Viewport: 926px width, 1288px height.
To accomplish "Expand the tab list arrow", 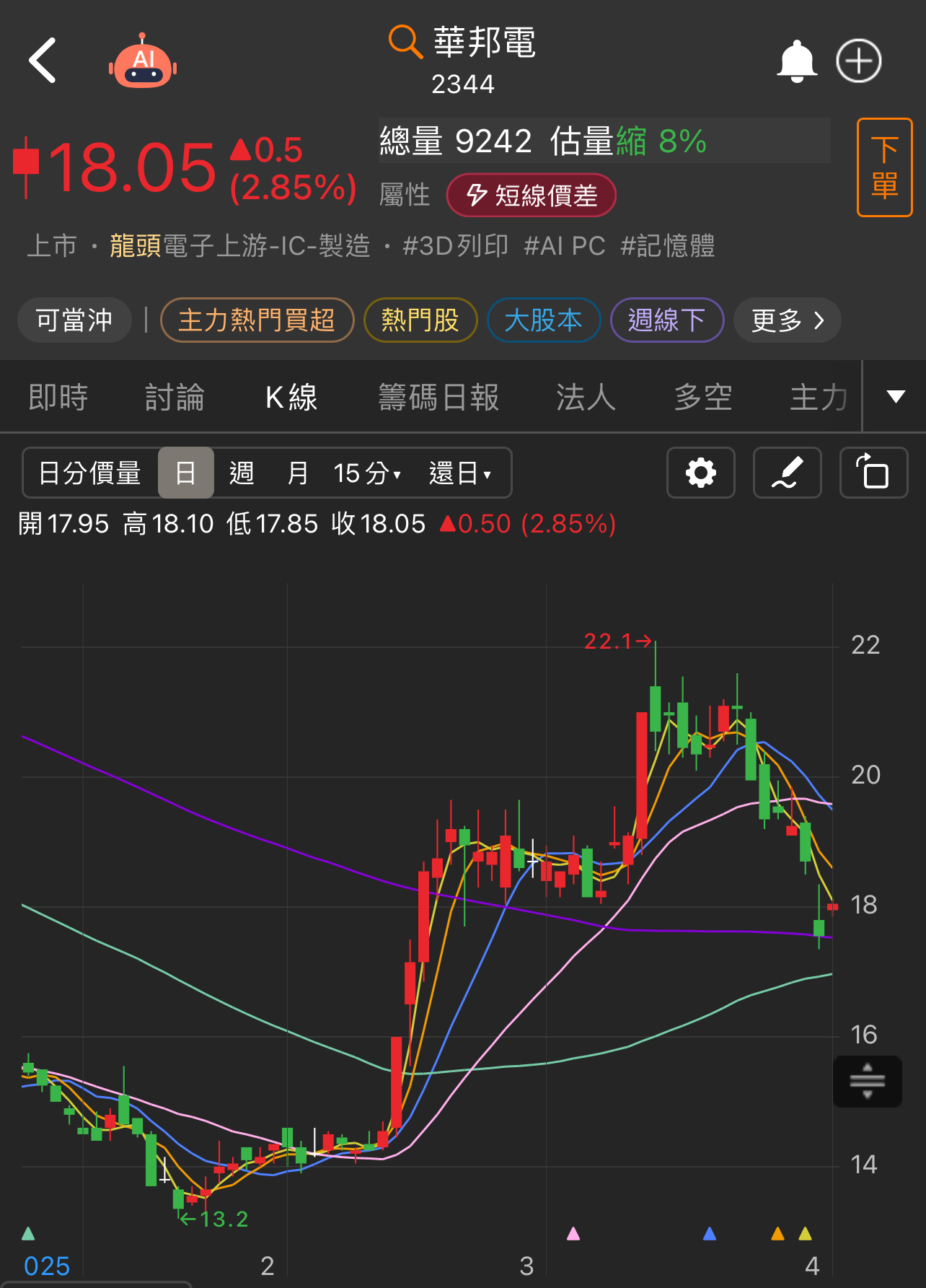I will click(895, 396).
